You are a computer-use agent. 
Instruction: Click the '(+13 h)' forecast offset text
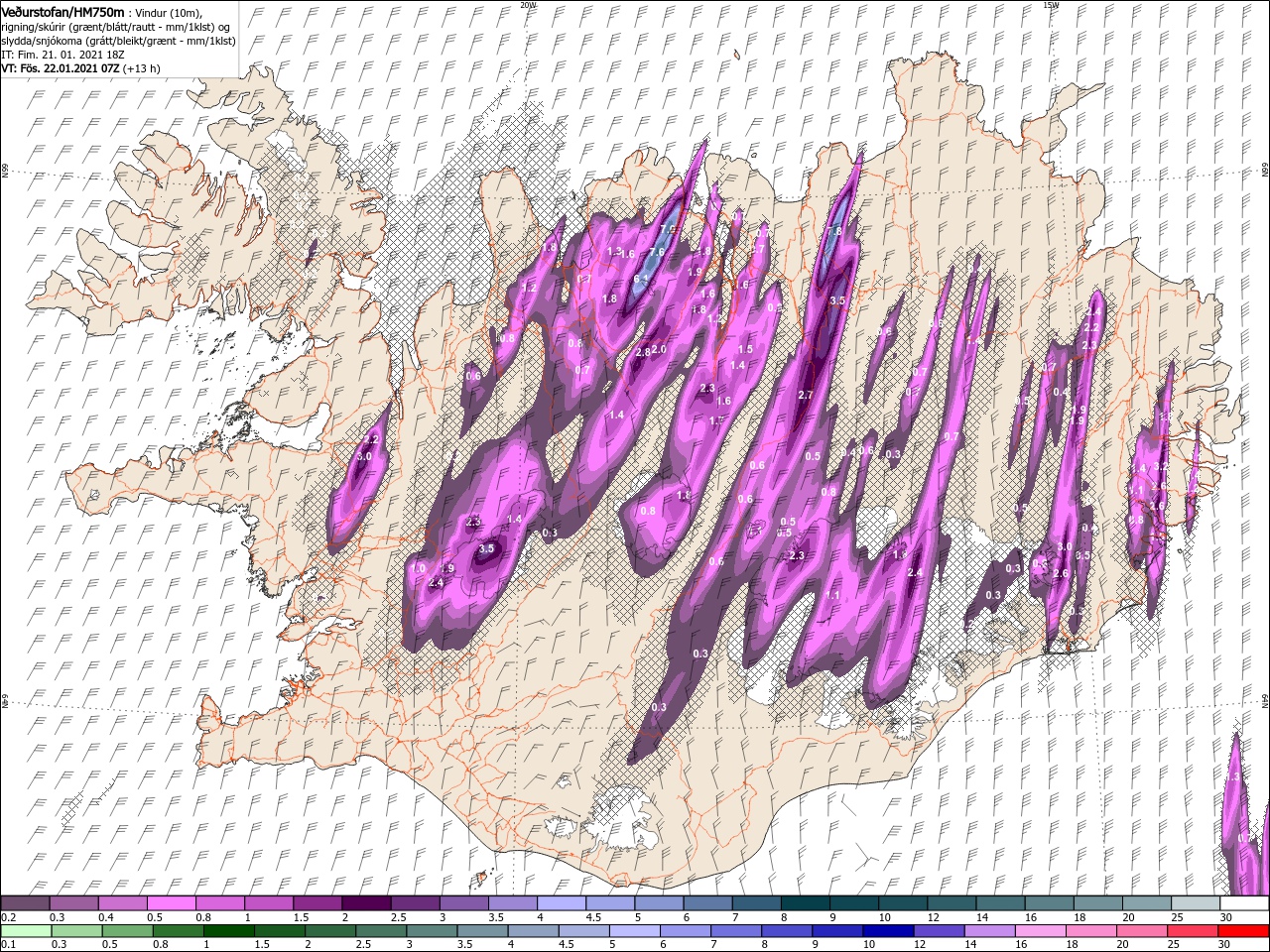tap(142, 68)
